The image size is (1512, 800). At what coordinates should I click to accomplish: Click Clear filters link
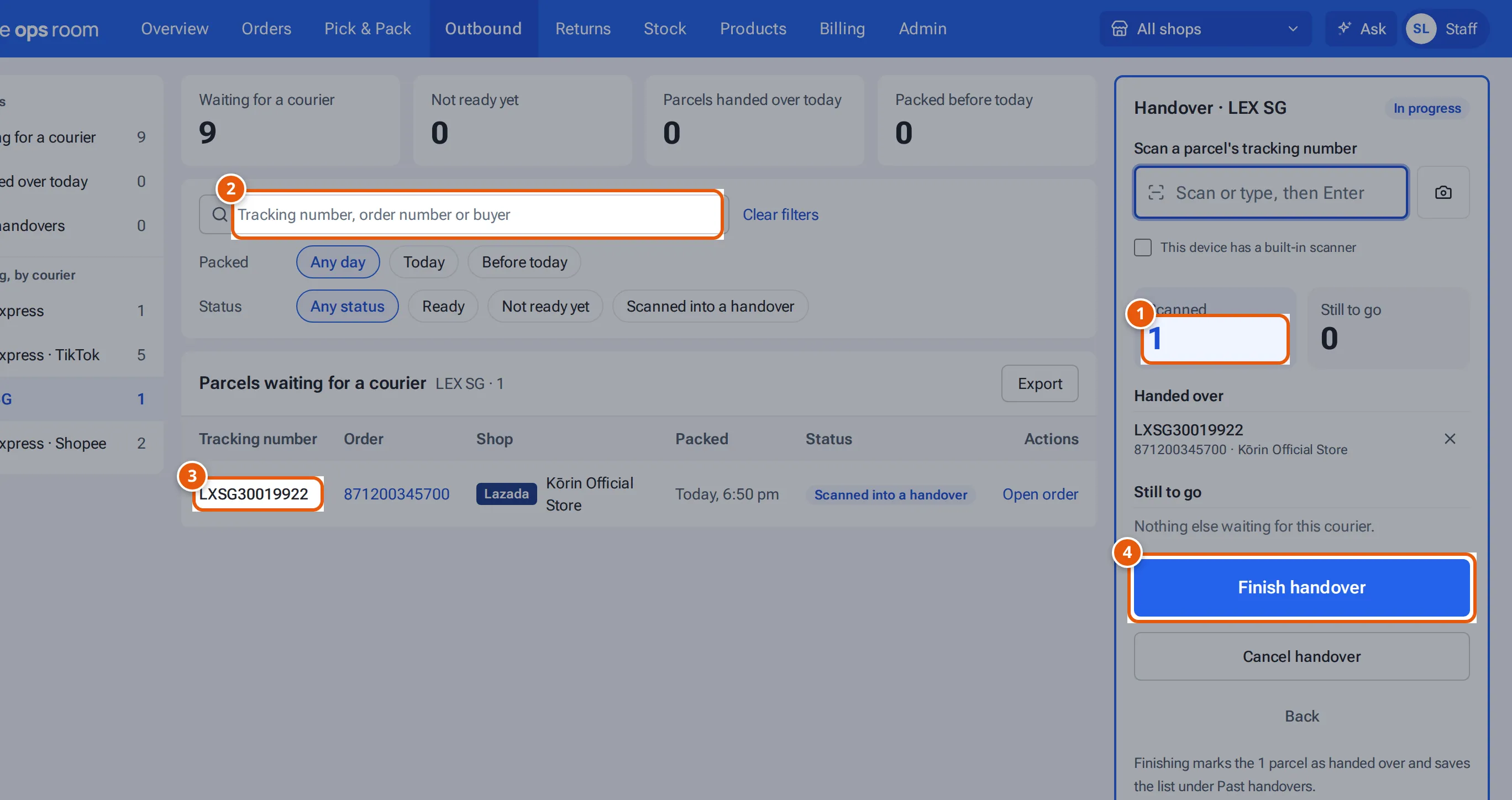click(780, 214)
